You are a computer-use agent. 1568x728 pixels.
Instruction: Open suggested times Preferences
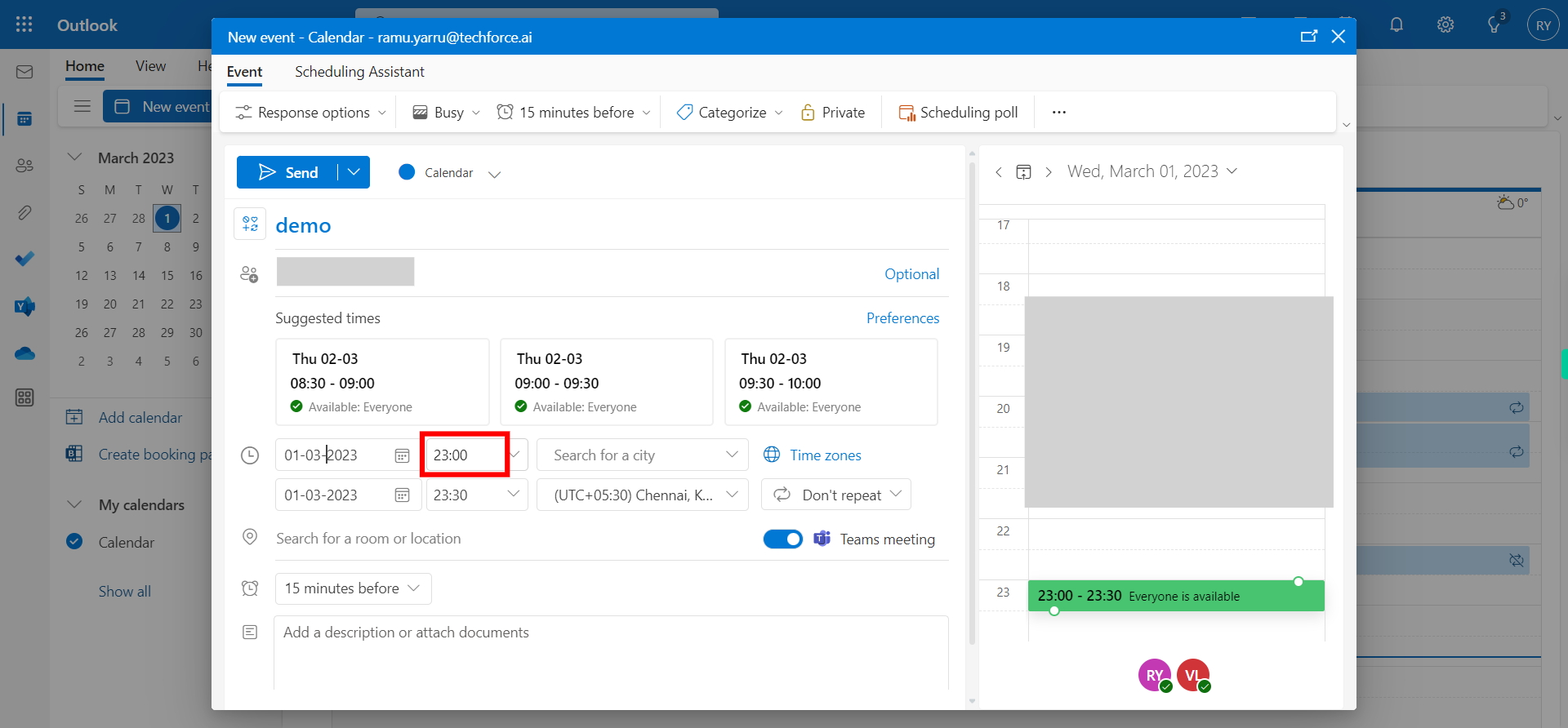coord(902,318)
